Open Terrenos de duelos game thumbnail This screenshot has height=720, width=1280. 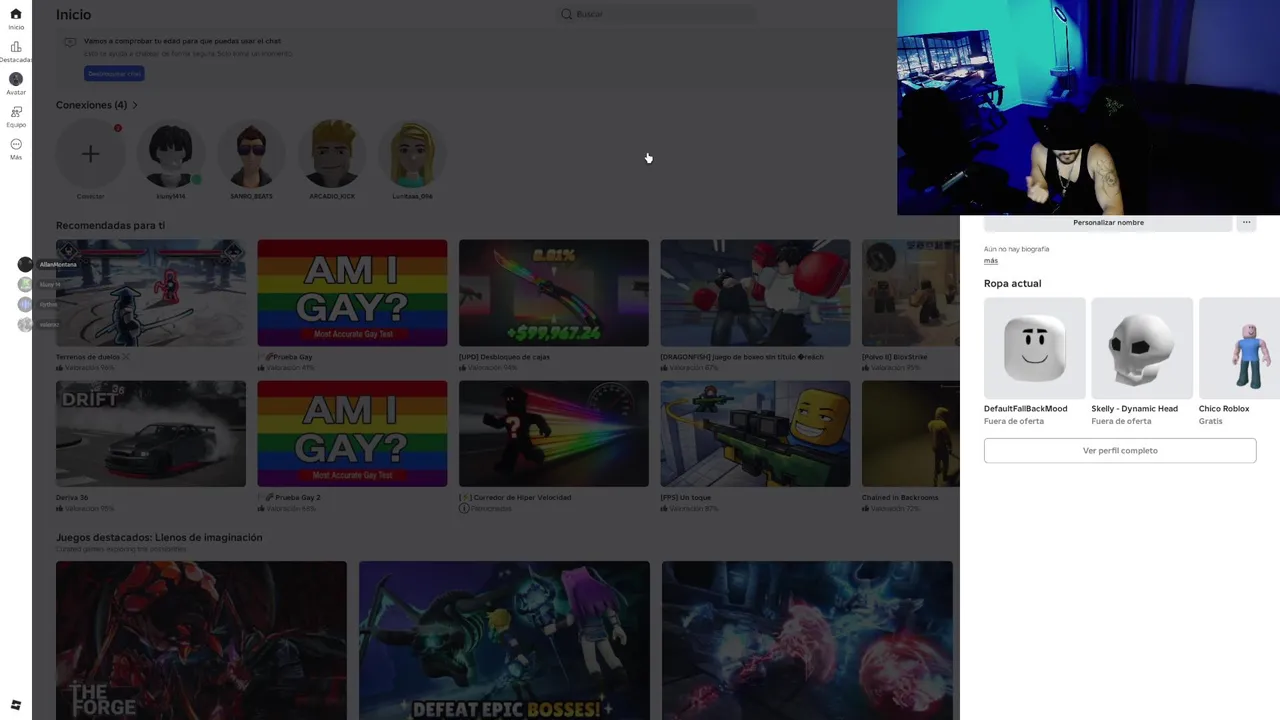tap(151, 293)
